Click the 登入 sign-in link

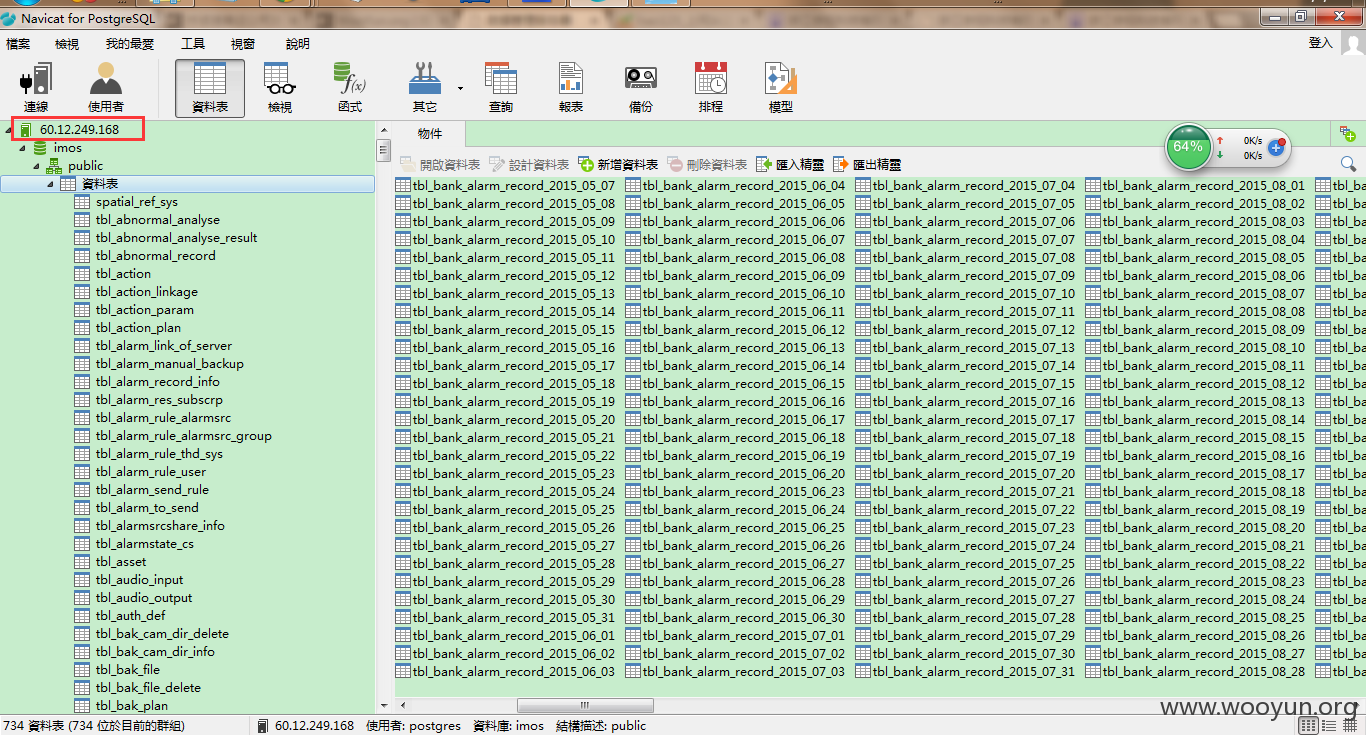tap(1321, 43)
